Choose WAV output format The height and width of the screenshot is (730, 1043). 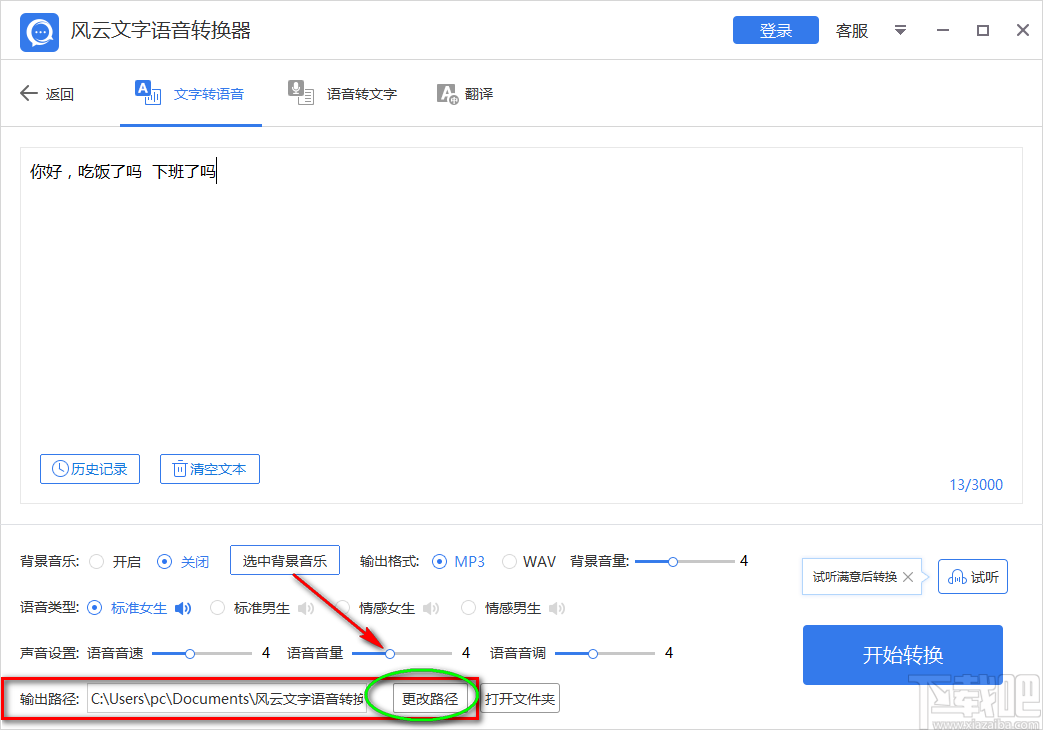coord(509,561)
